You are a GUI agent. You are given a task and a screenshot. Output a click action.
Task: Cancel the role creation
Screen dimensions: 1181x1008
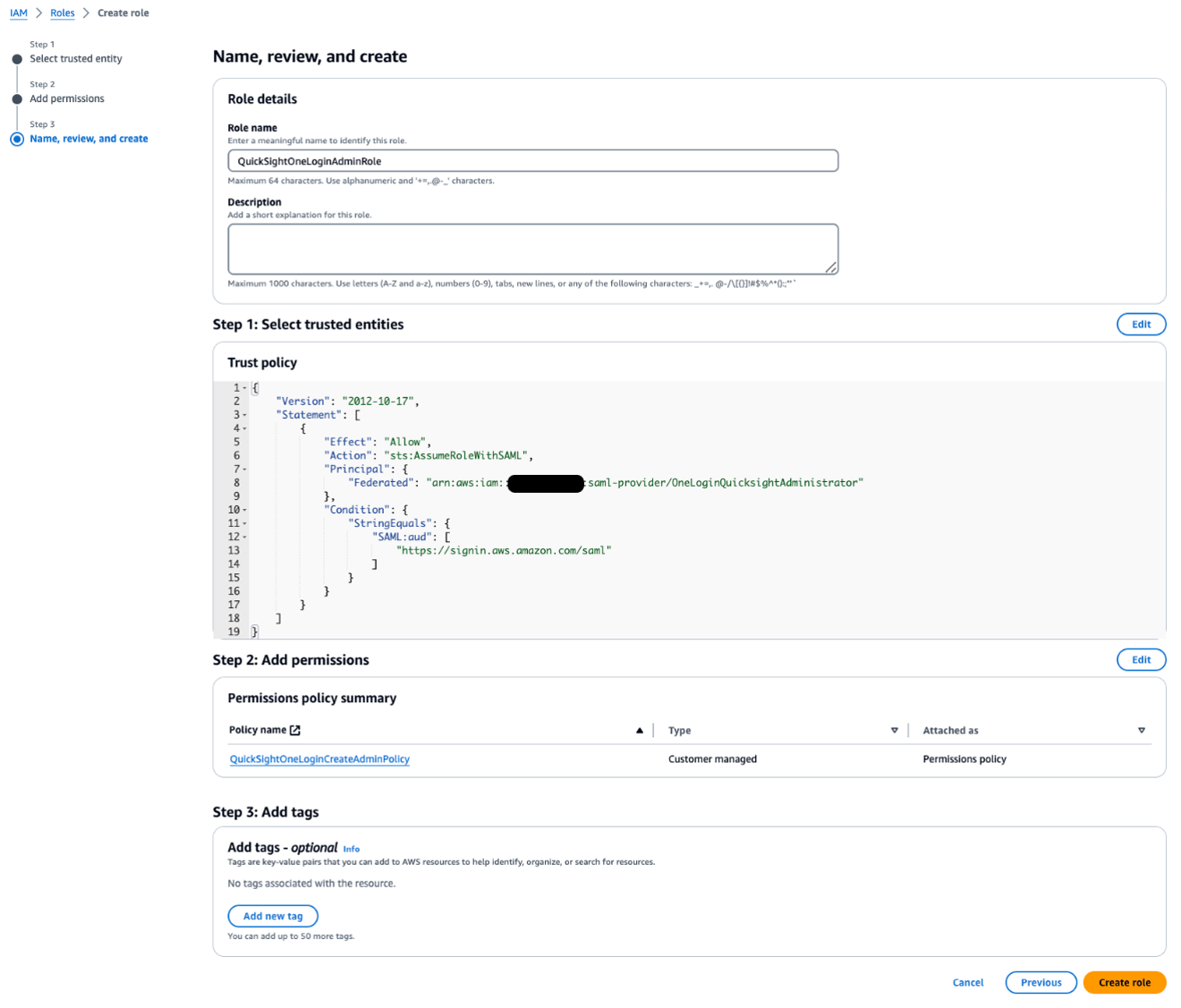[x=968, y=983]
